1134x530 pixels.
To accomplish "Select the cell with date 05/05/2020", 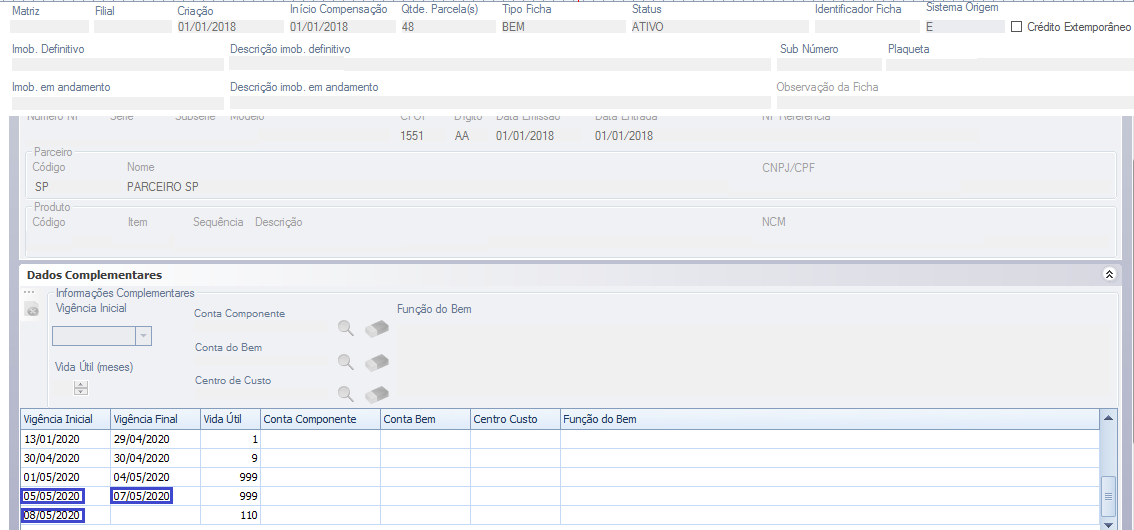I will (x=54, y=496).
